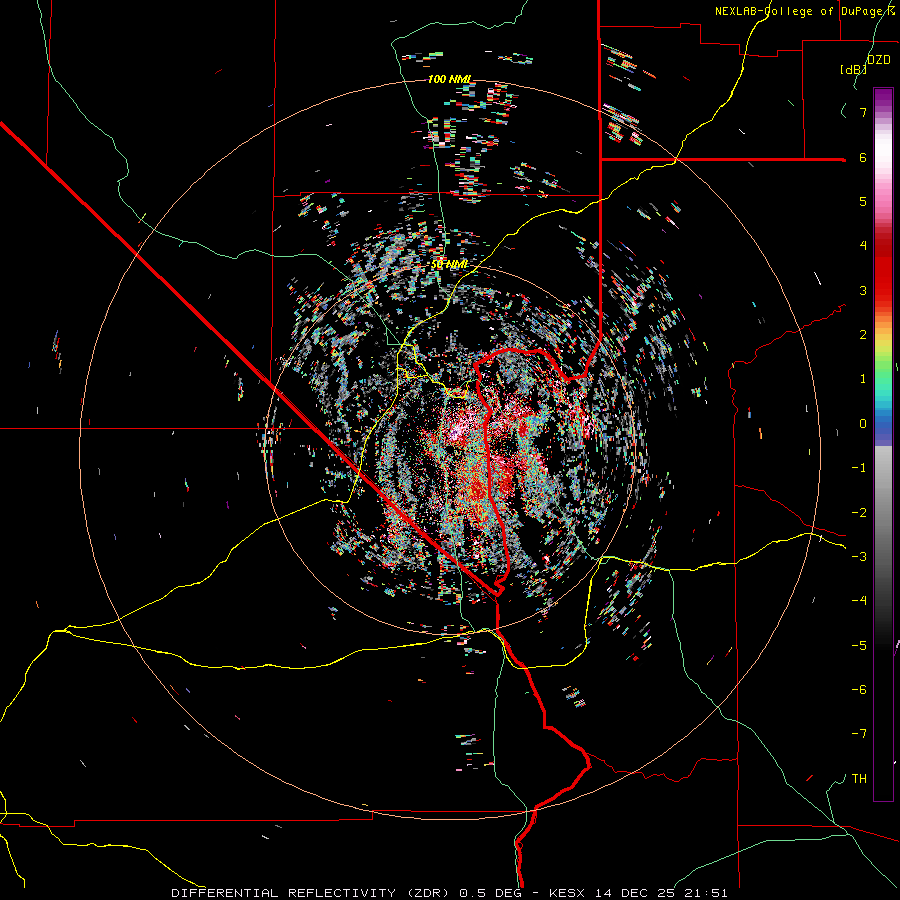Click the "14 DEC 25" date in the caption

pyautogui.click(x=633, y=893)
